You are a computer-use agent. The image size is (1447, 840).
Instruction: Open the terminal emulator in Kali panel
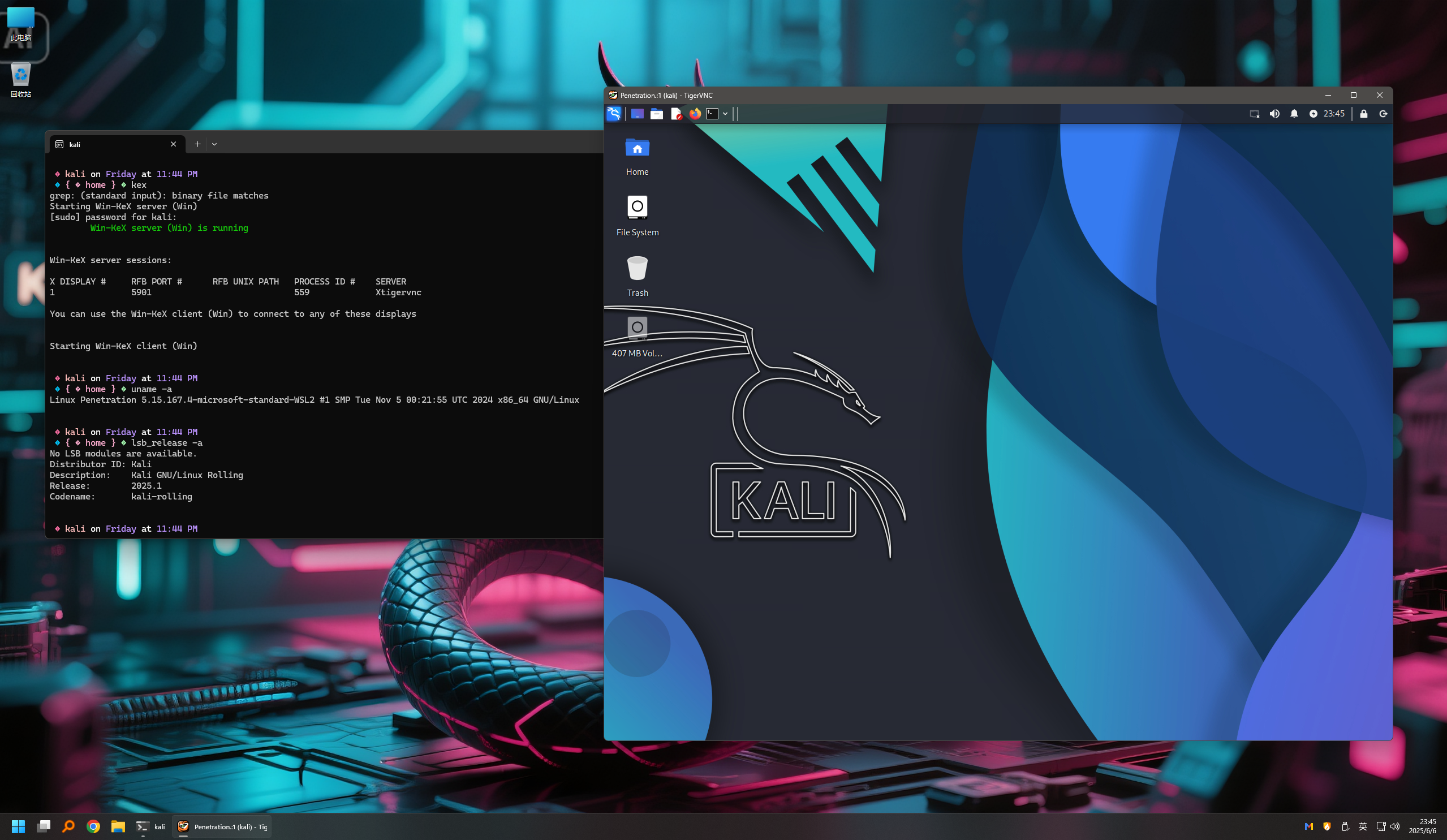[x=712, y=114]
